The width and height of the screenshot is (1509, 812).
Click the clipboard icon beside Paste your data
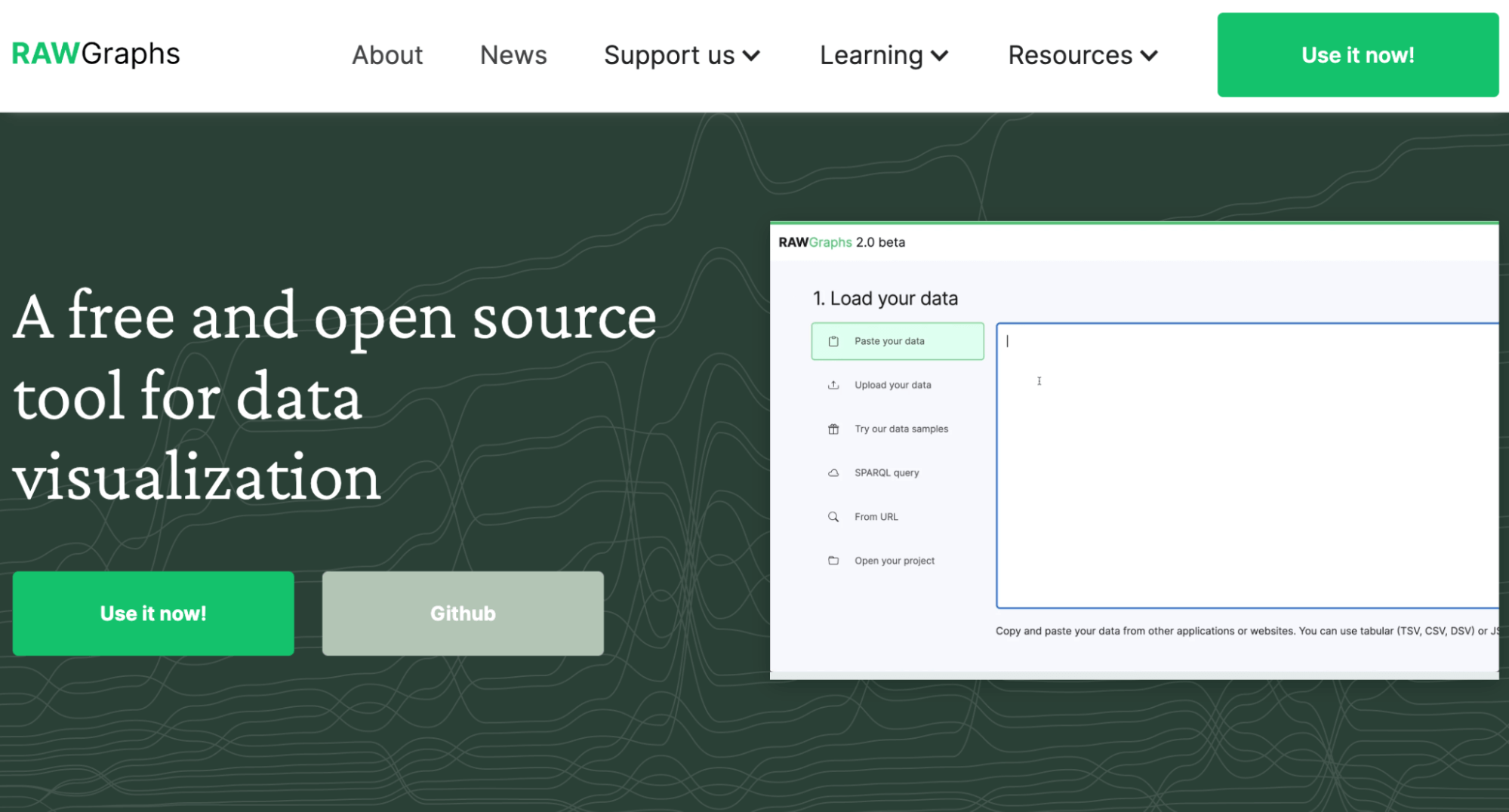pos(833,341)
